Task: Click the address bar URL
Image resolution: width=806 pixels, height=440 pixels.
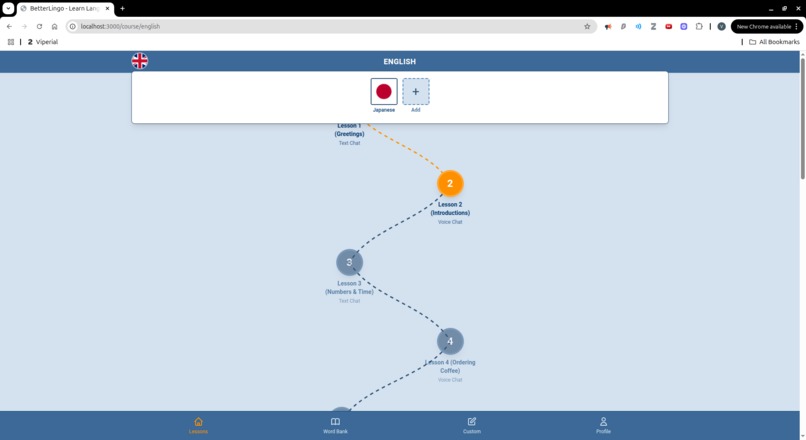Action: tap(120, 26)
